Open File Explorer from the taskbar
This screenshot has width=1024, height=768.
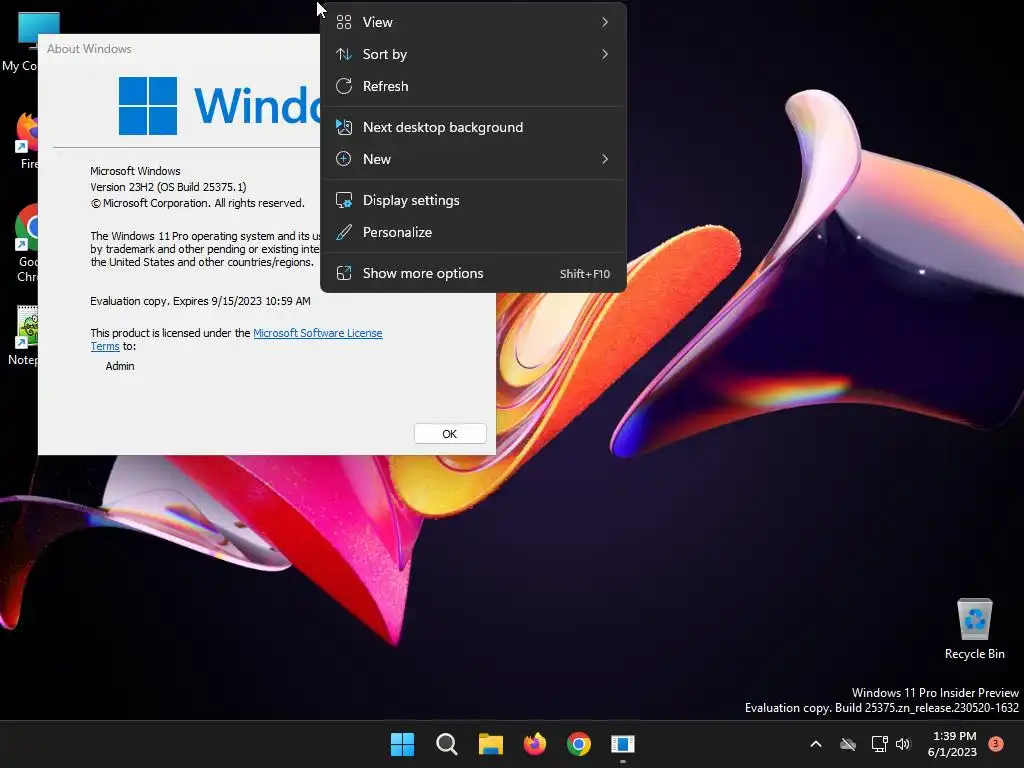(490, 744)
